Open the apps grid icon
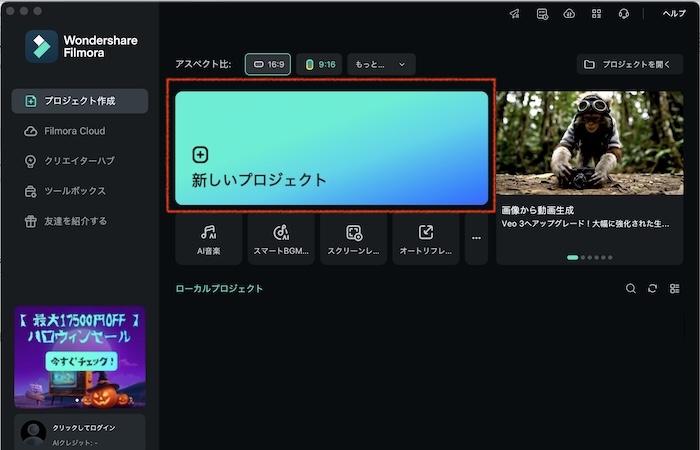Screen dimensions: 700x450 pos(596,14)
